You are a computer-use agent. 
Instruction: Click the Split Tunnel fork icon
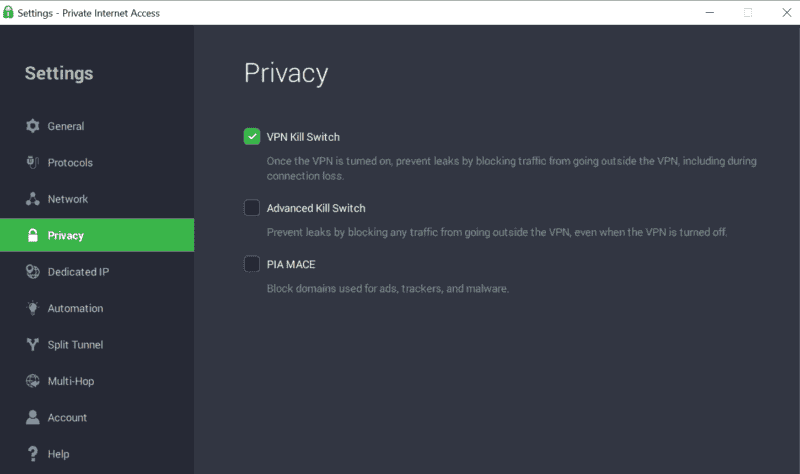point(33,344)
